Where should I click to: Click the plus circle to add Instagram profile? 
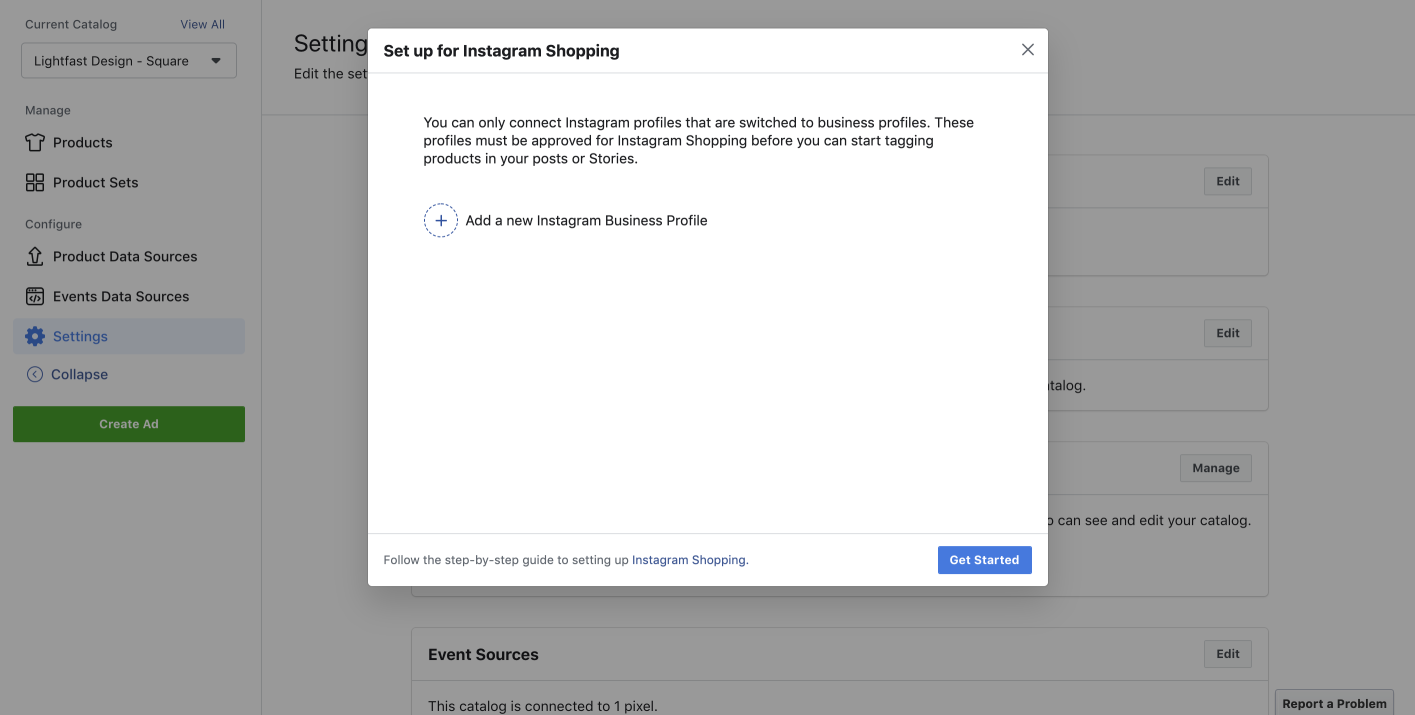pos(441,220)
